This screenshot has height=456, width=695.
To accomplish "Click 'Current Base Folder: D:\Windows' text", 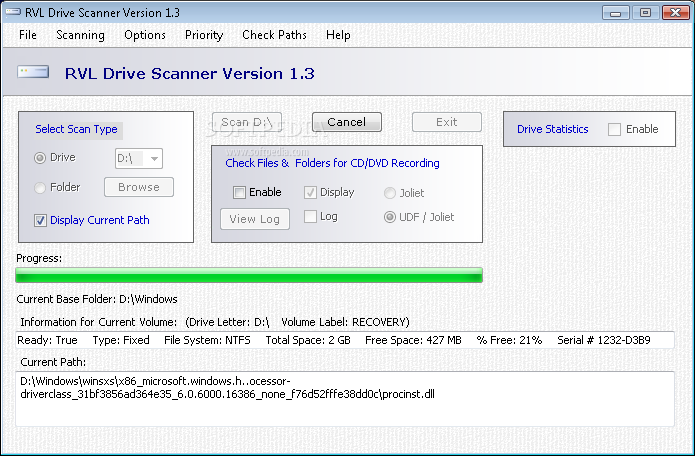I will tap(97, 299).
